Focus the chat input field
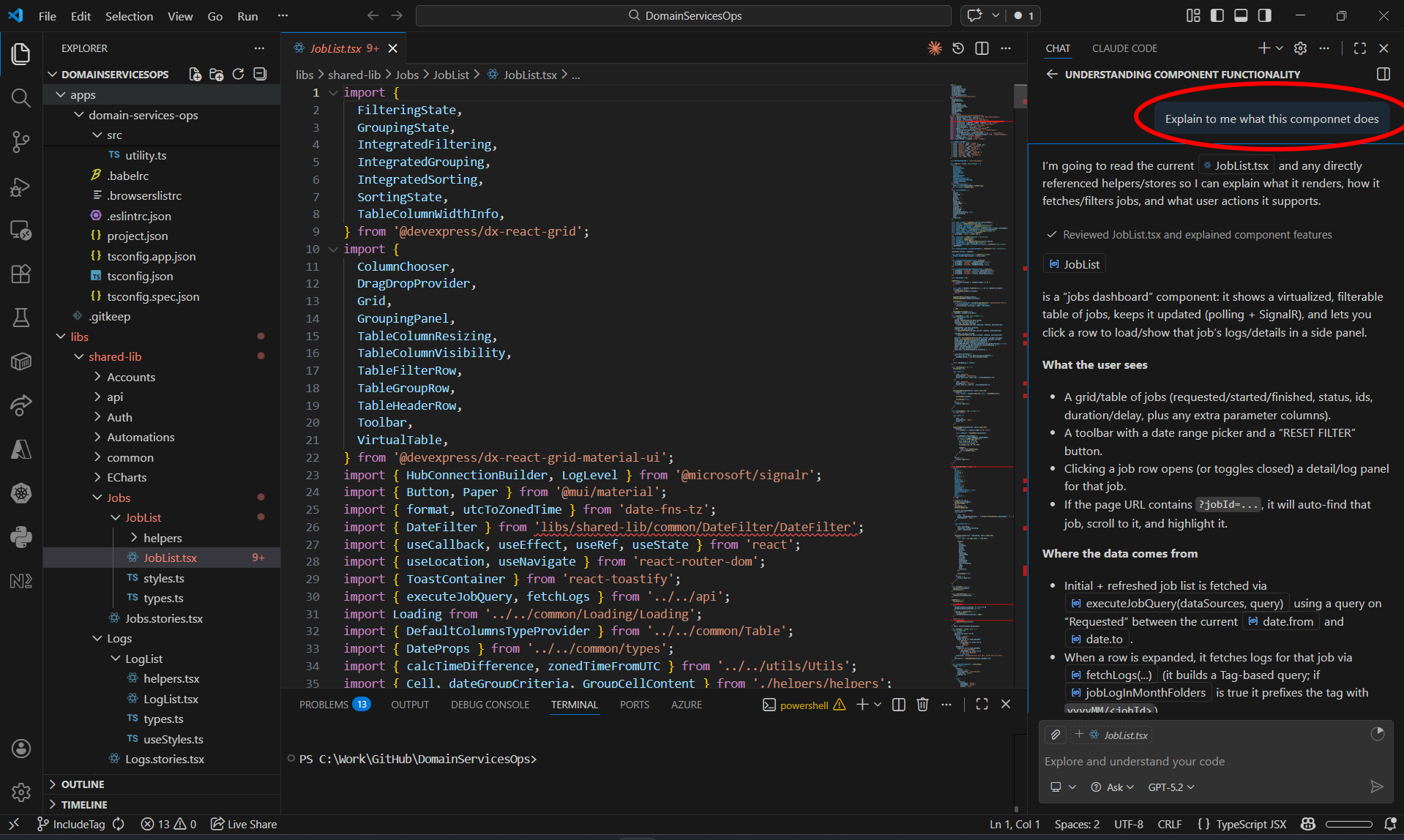This screenshot has height=840, width=1404. (x=1214, y=761)
